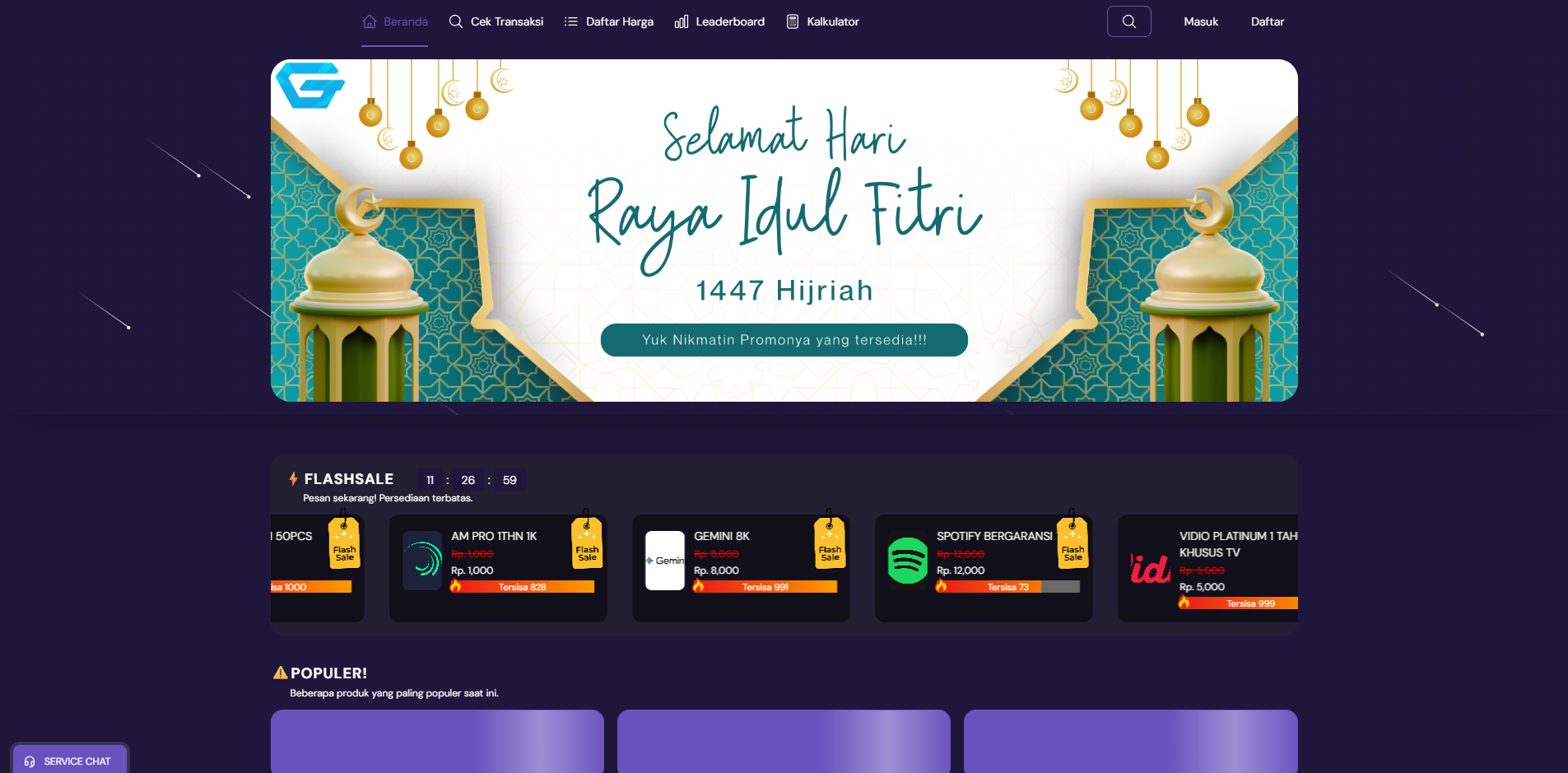
Task: Open the Idul Fitri promotional banner
Action: [x=784, y=231]
